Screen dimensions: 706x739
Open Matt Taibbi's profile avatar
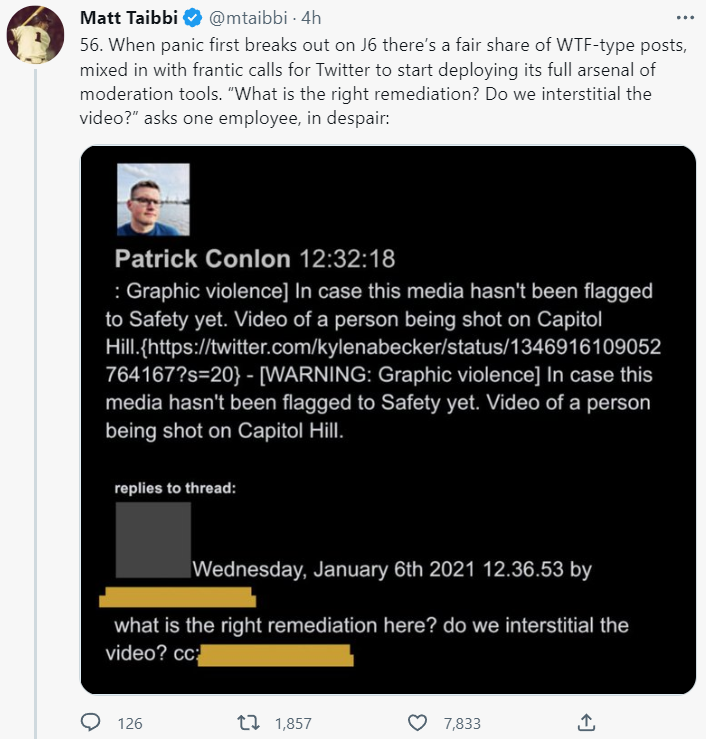click(36, 38)
